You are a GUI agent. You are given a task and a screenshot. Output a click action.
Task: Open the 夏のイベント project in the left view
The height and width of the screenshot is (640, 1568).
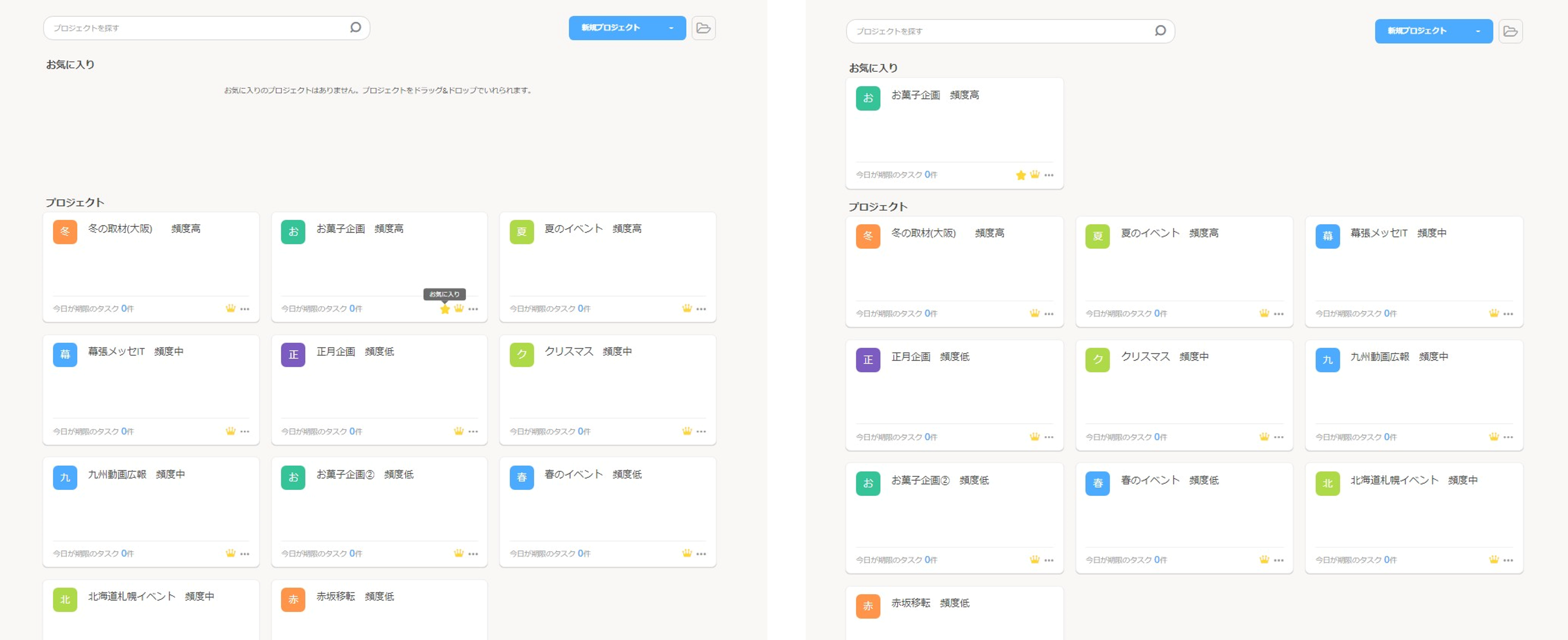point(573,229)
